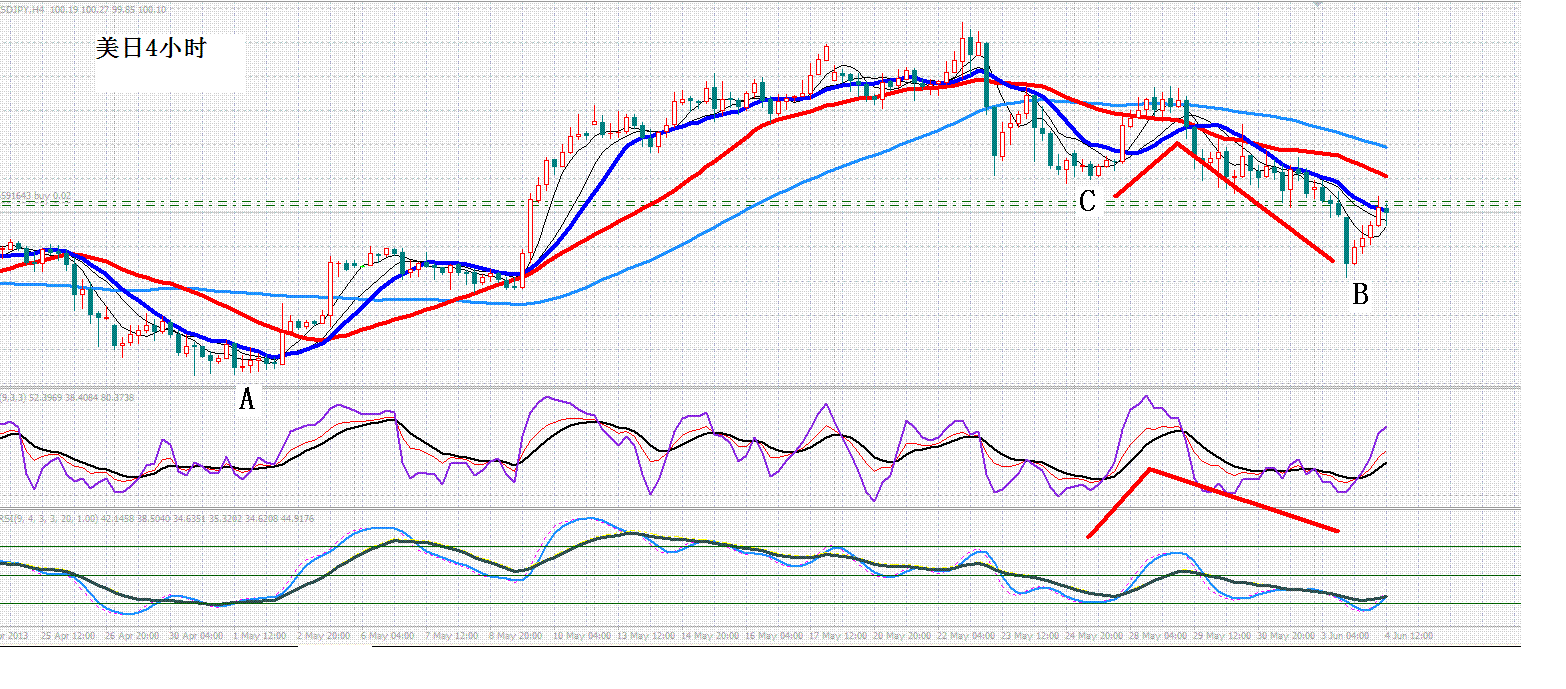Click the '30 Apr 04:00' time axis label
The height and width of the screenshot is (689, 1566).
(196, 636)
